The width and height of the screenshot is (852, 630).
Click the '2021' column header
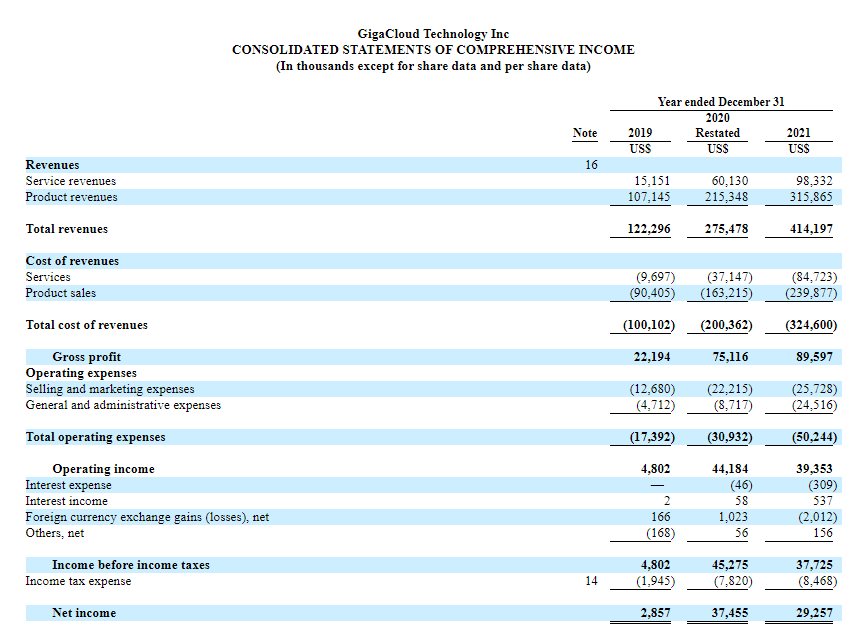(798, 133)
